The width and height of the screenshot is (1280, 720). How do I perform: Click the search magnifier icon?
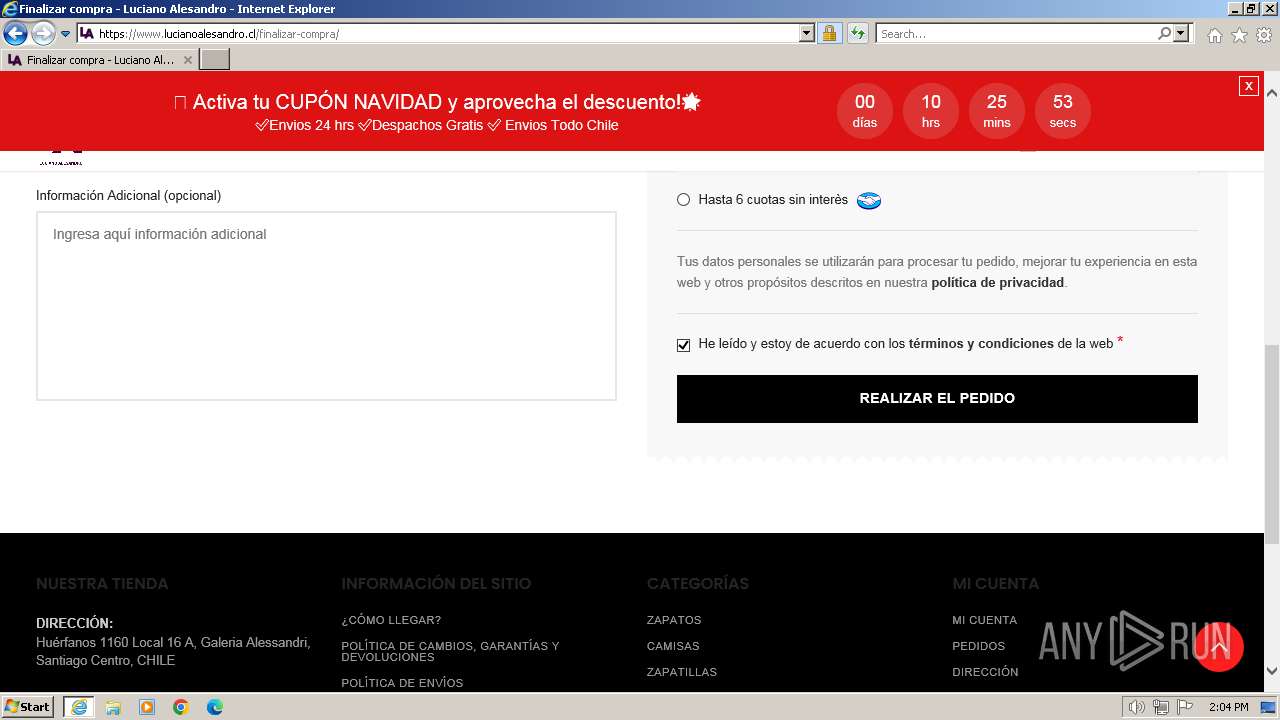pyautogui.click(x=1164, y=33)
